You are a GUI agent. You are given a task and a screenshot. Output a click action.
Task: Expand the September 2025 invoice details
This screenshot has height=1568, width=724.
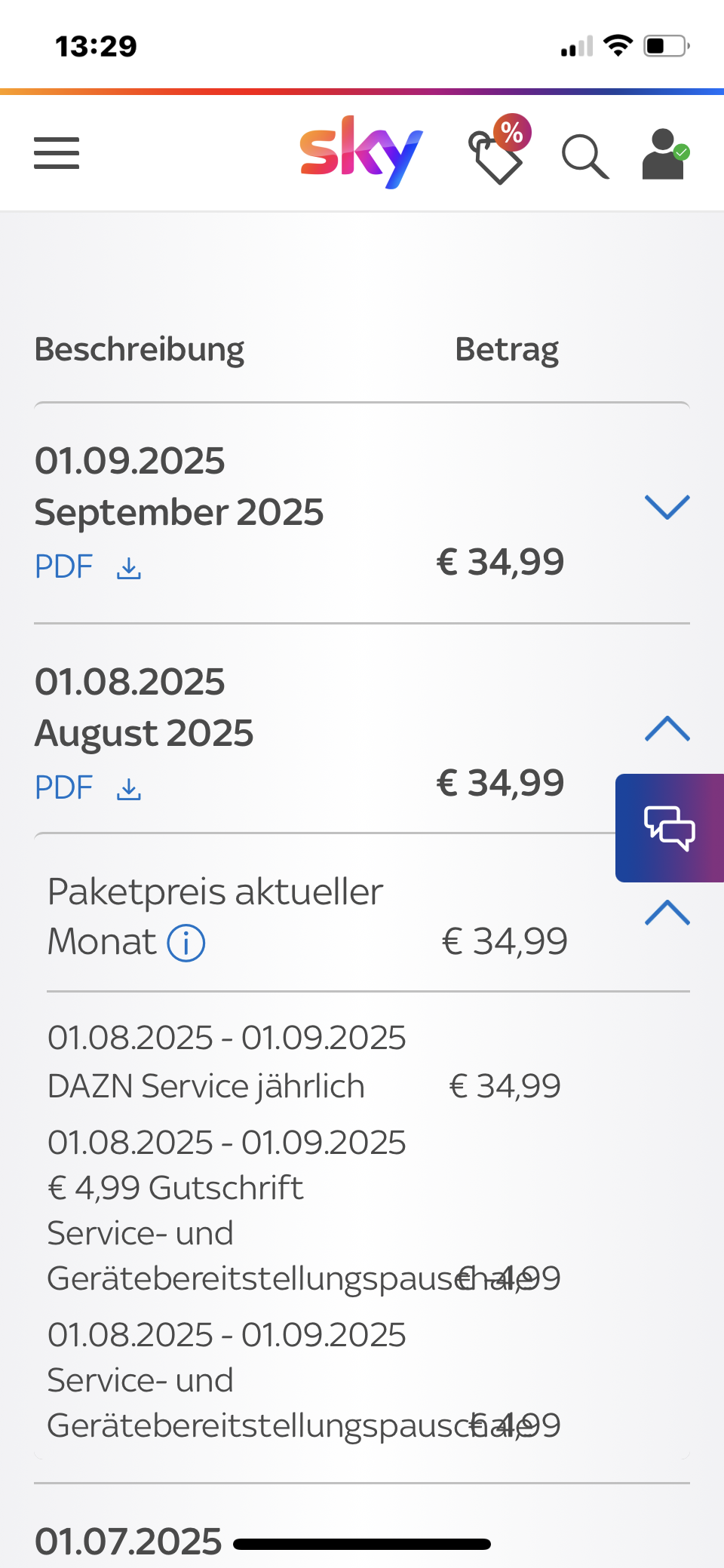point(667,507)
